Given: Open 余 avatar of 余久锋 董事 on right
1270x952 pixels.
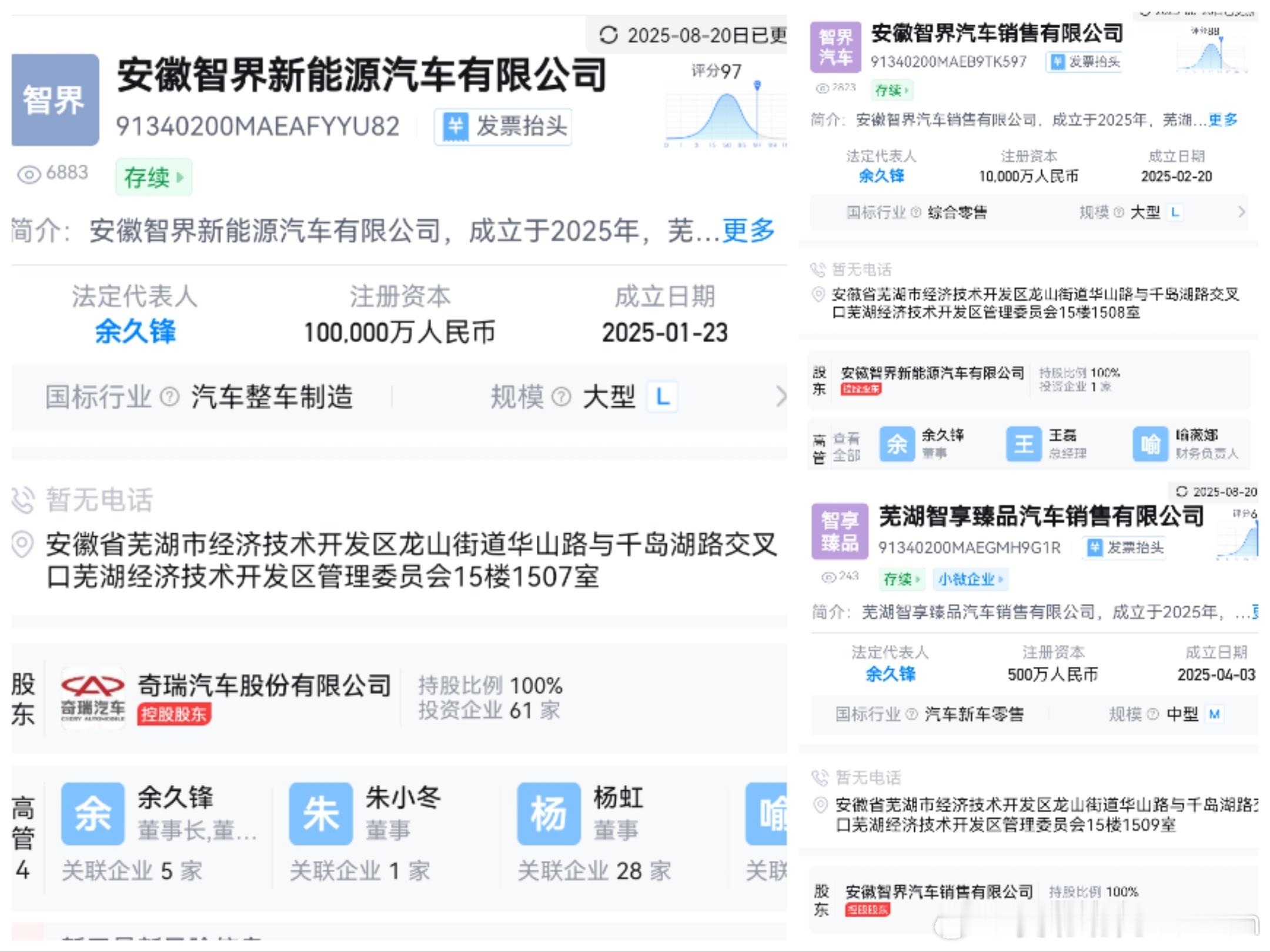Looking at the screenshot, I should [x=897, y=443].
